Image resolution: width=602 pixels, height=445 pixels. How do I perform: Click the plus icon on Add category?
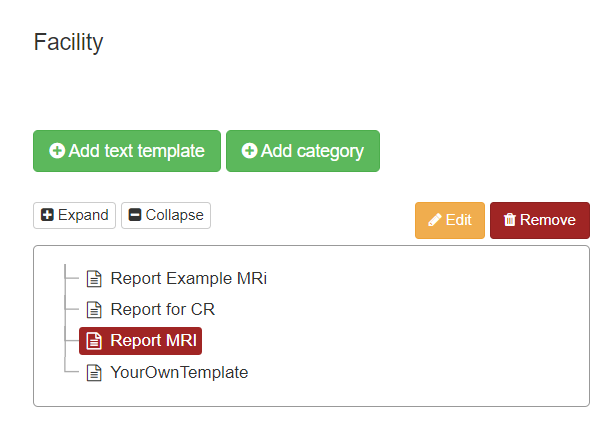(249, 151)
